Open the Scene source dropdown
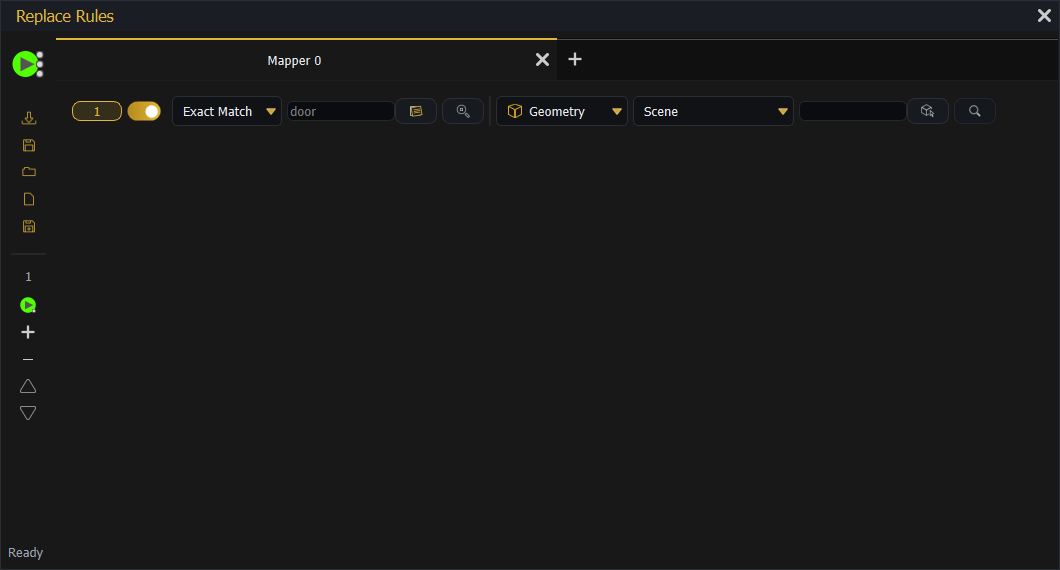Image resolution: width=1060 pixels, height=570 pixels. pyautogui.click(x=713, y=111)
